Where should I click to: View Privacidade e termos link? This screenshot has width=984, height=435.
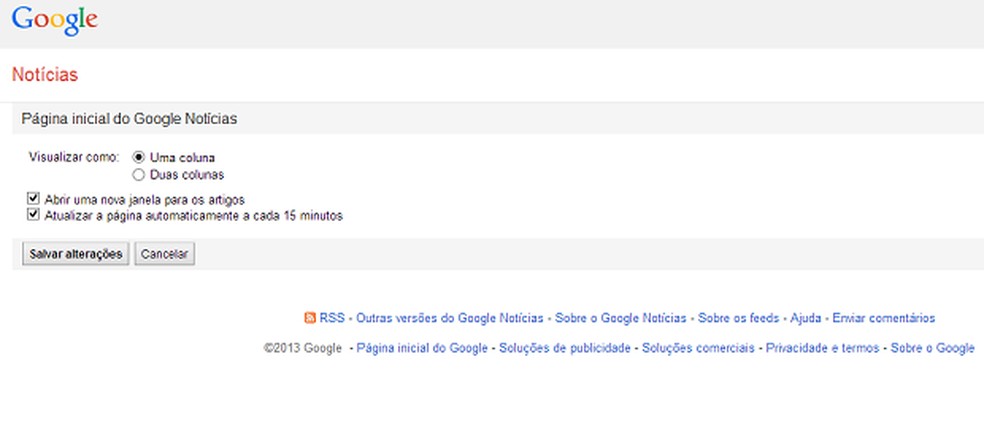822,348
